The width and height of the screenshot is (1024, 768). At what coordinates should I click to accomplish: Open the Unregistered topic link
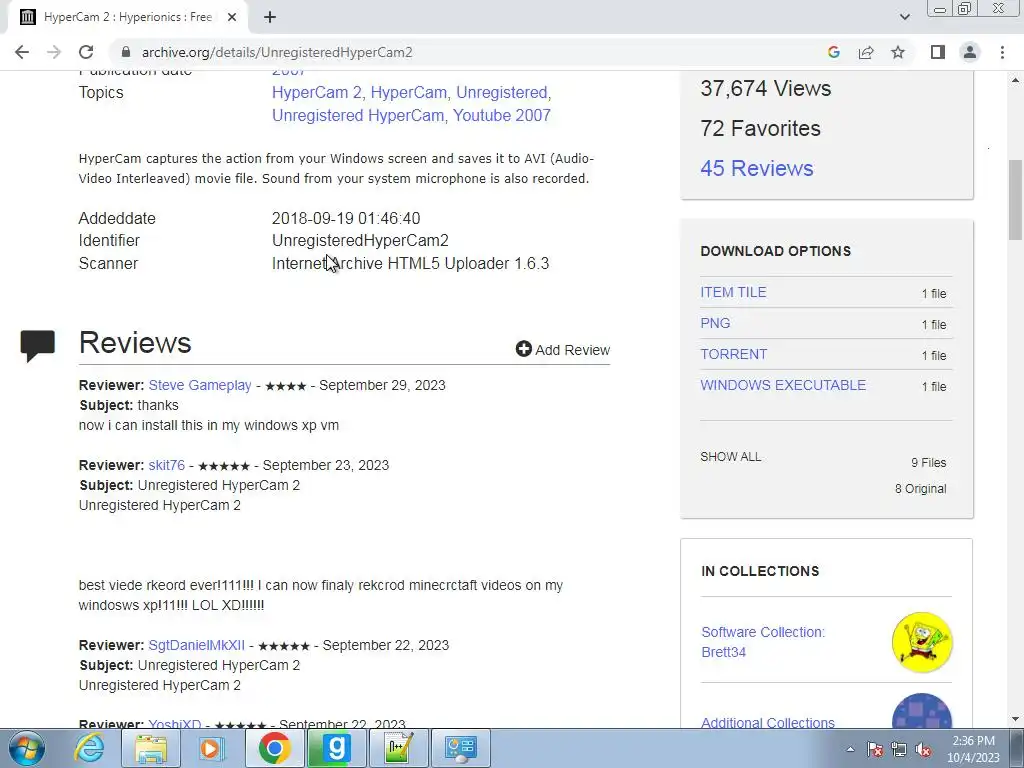coord(502,93)
